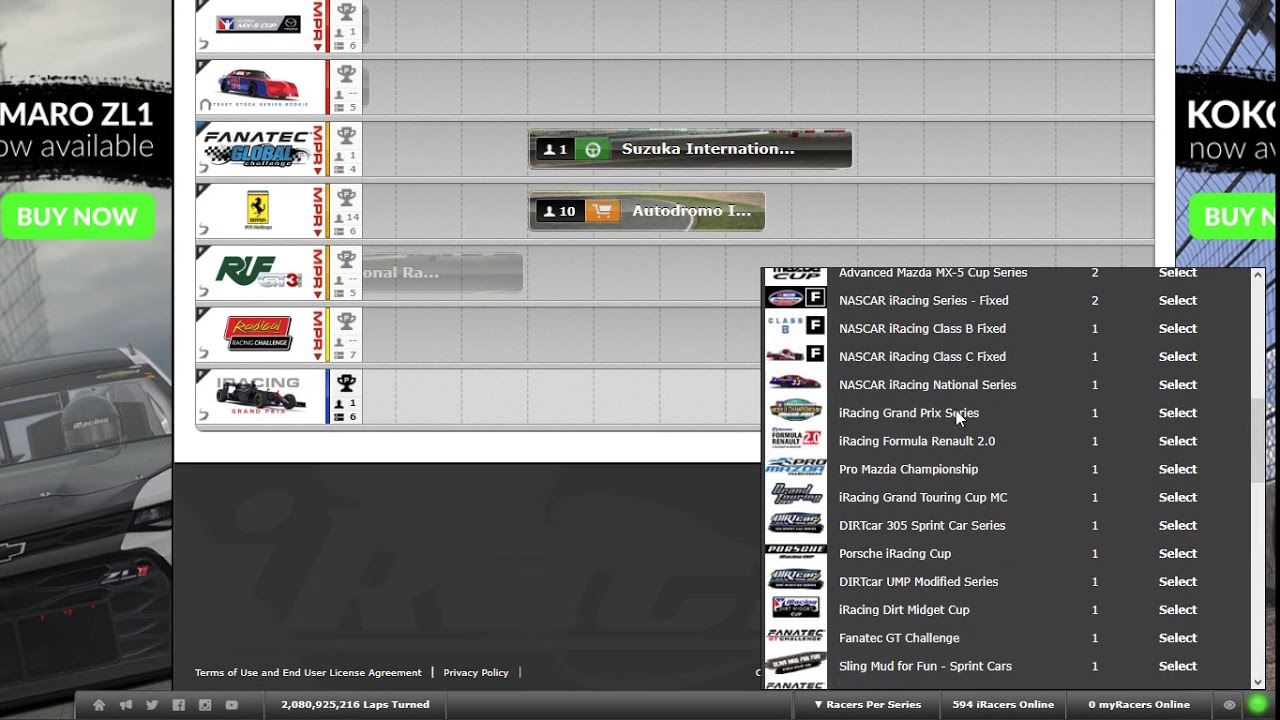Click shopping cart icon on Autodromo session

(602, 211)
